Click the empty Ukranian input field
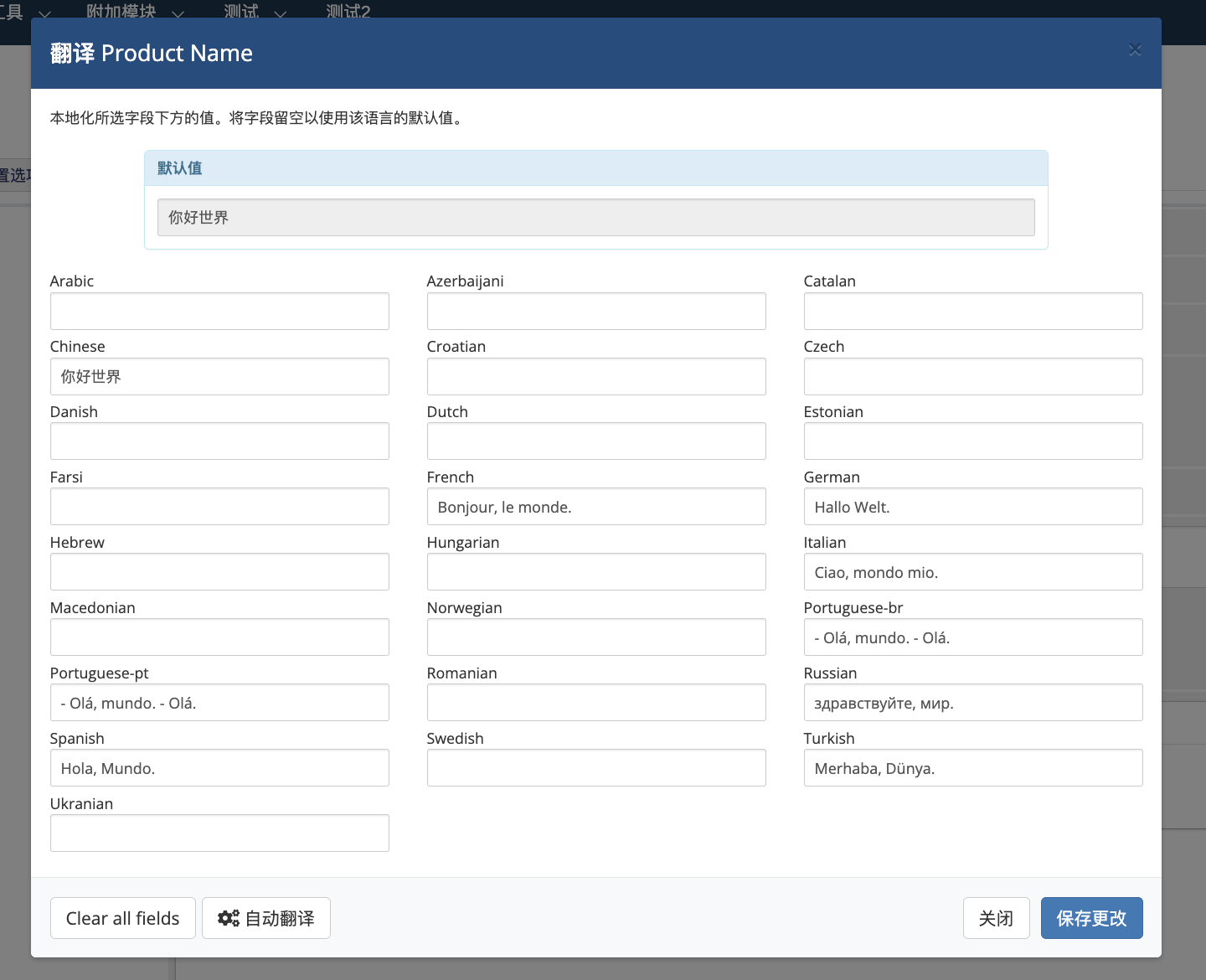This screenshot has height=980, width=1206. 219,833
